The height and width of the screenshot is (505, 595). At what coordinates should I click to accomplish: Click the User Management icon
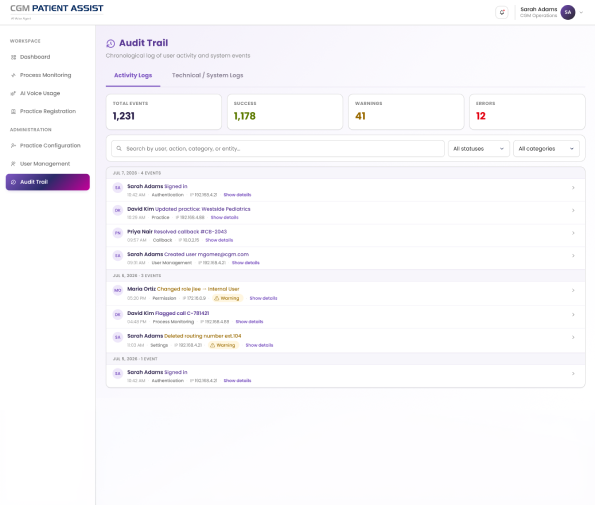pos(13,164)
